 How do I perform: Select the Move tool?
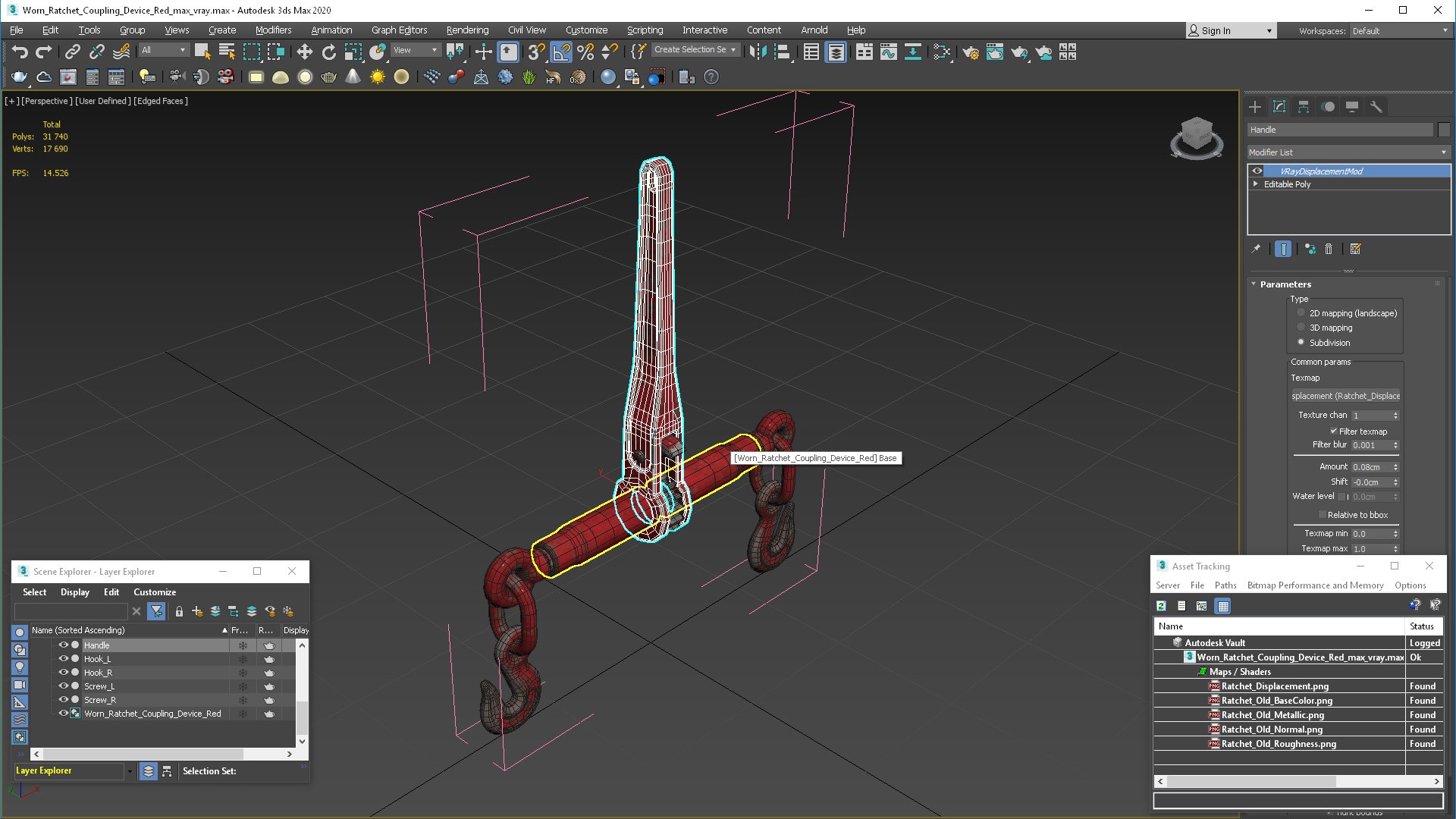click(x=304, y=52)
